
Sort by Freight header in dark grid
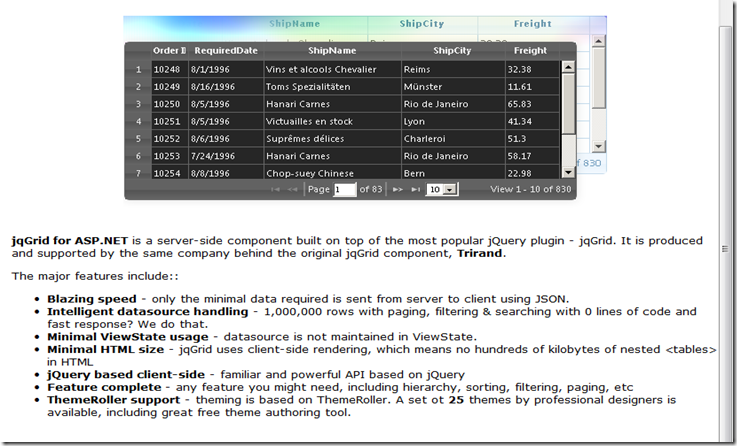[531, 50]
